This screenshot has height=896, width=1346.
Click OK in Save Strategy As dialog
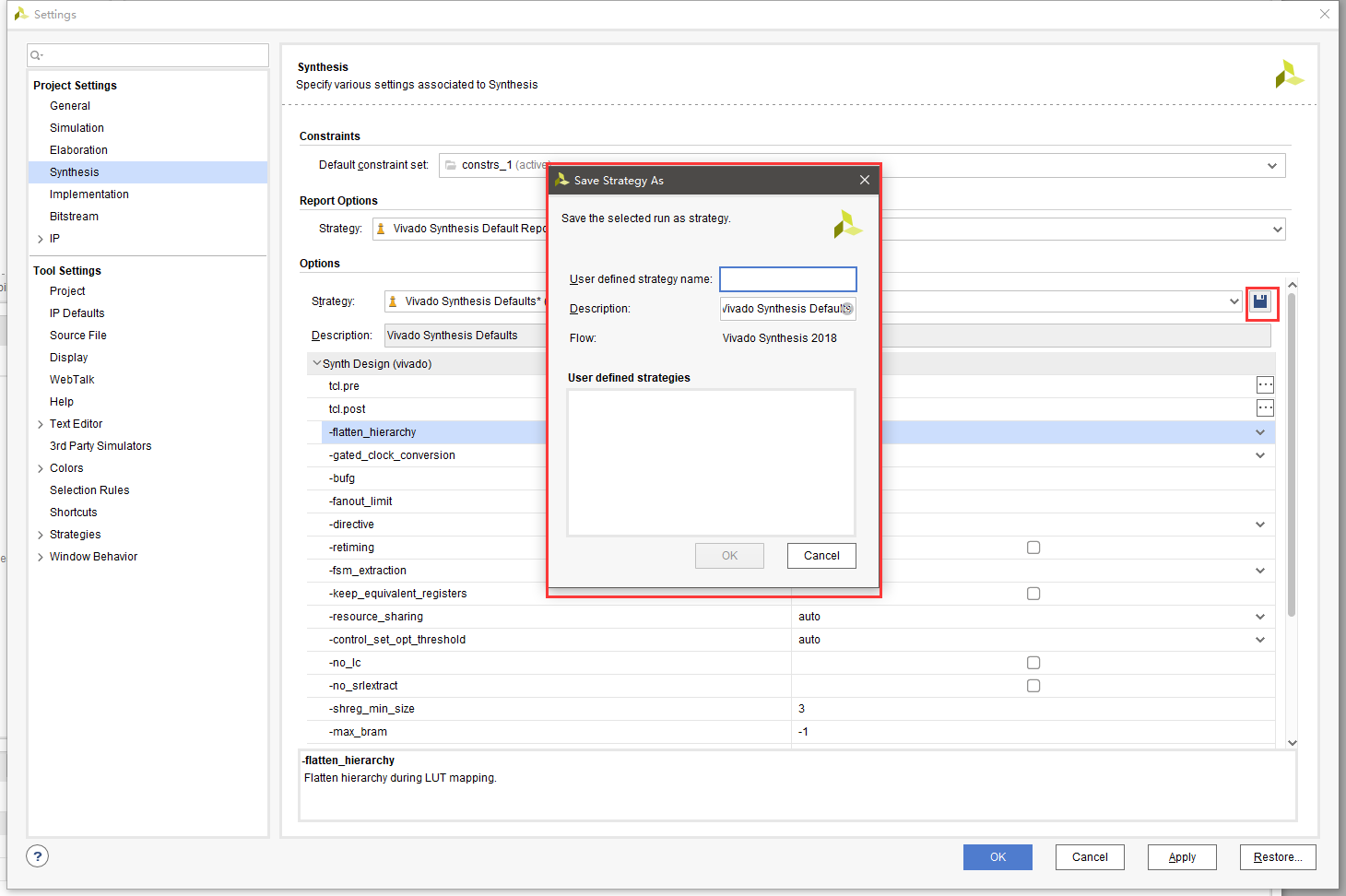tap(729, 556)
